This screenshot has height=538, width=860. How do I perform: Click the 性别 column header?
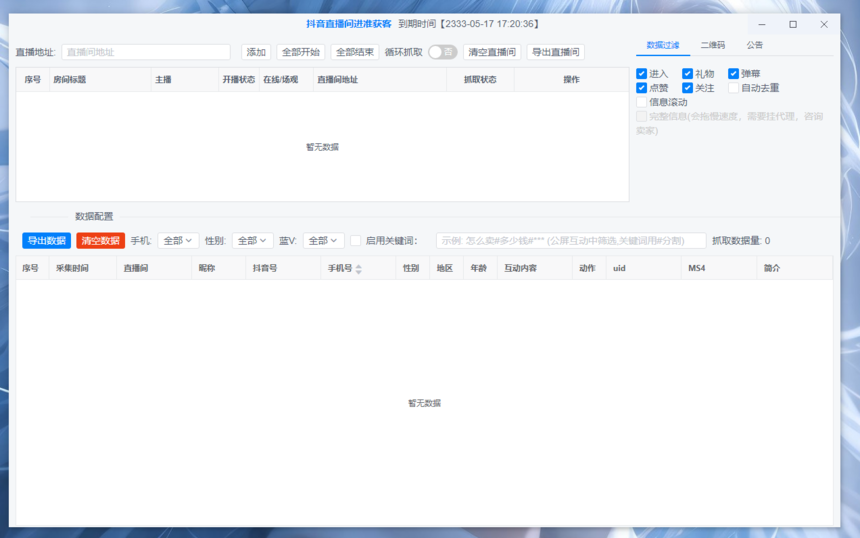(411, 268)
